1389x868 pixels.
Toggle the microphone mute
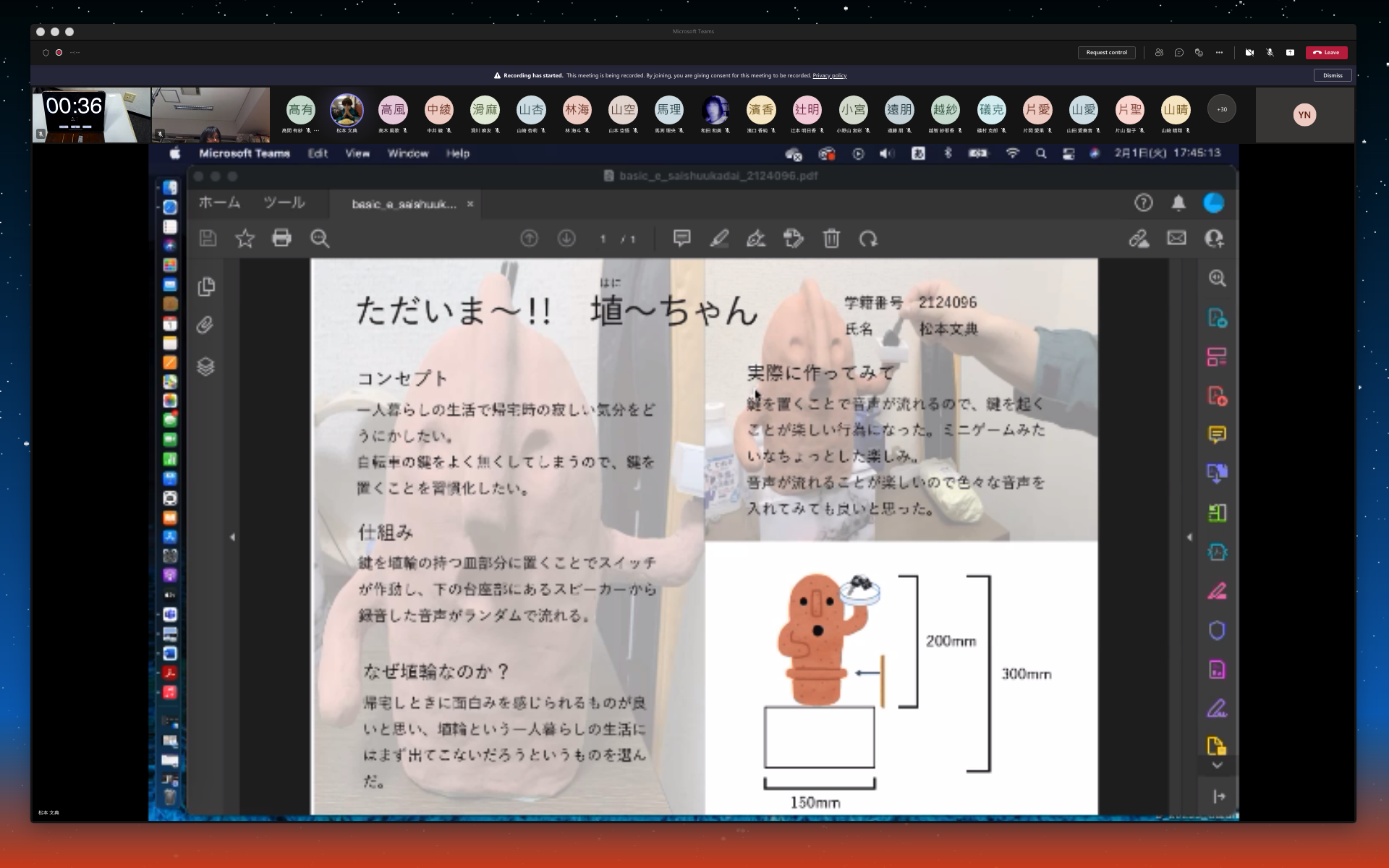coord(1270,53)
